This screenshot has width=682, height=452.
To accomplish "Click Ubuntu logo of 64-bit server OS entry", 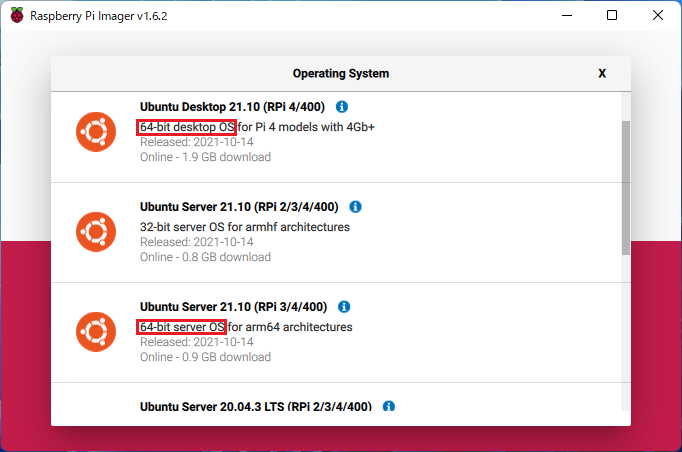I will (96, 332).
